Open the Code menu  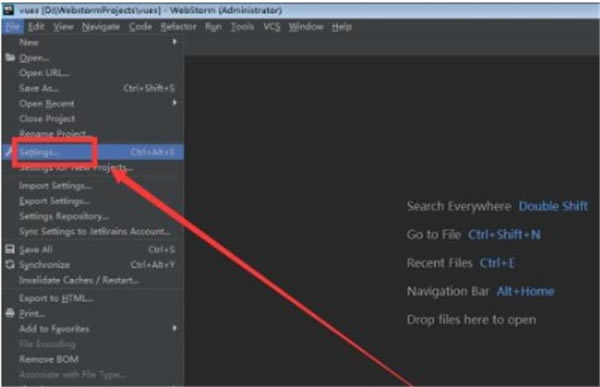point(140,27)
